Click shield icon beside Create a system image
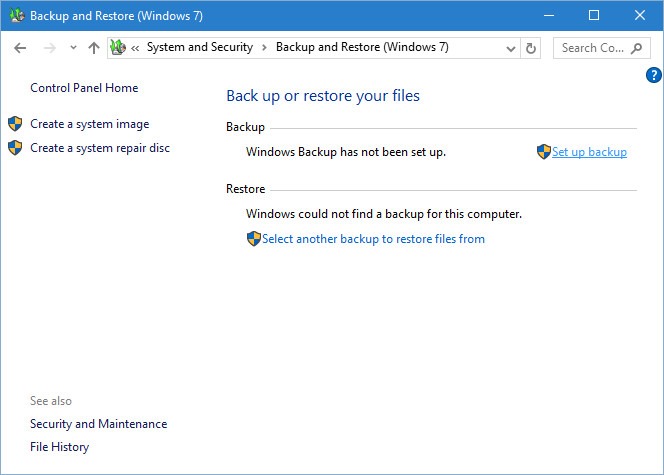This screenshot has height=475, width=664. [15, 124]
